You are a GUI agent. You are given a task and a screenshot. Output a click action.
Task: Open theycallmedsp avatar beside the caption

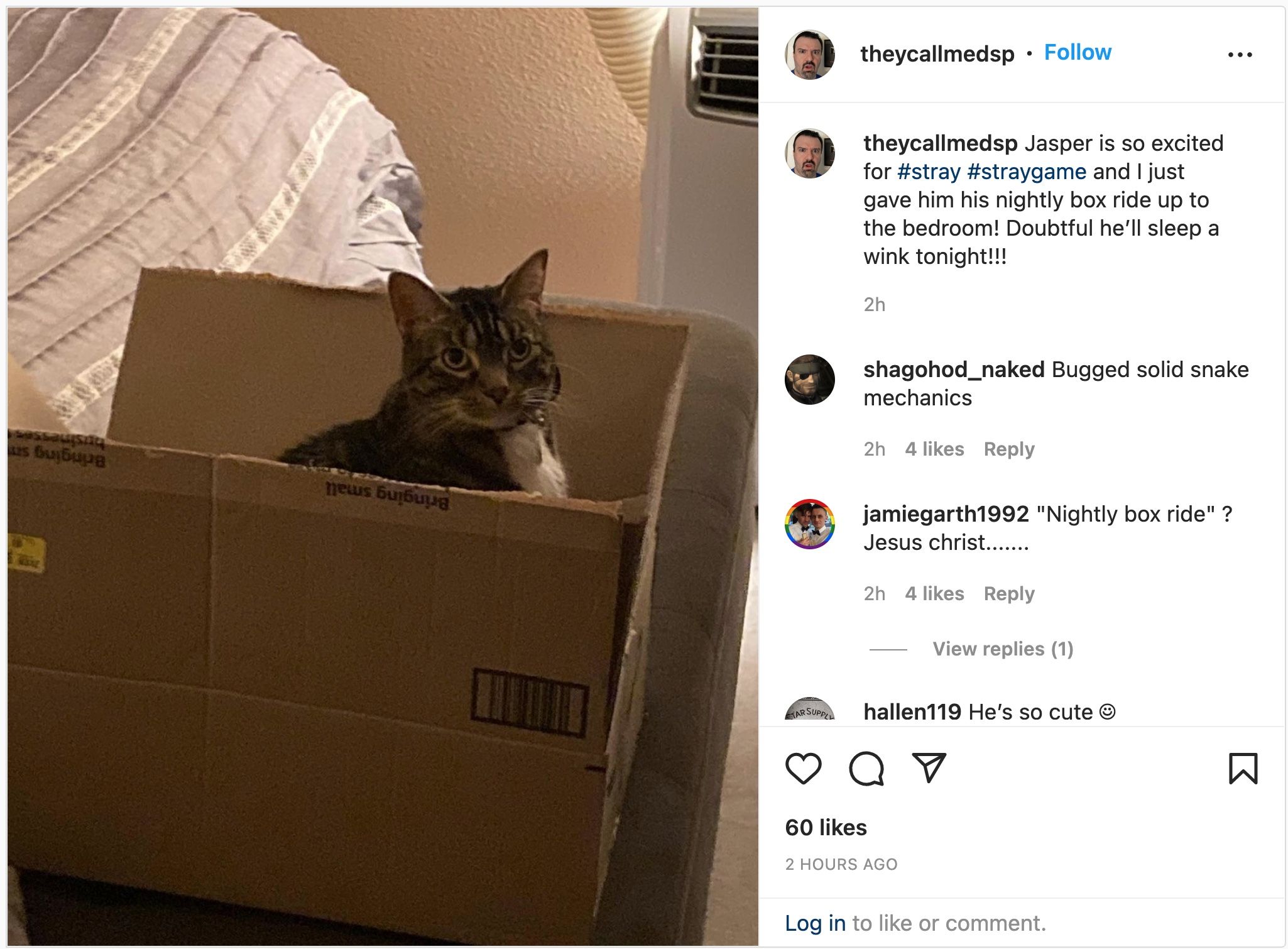coord(810,153)
